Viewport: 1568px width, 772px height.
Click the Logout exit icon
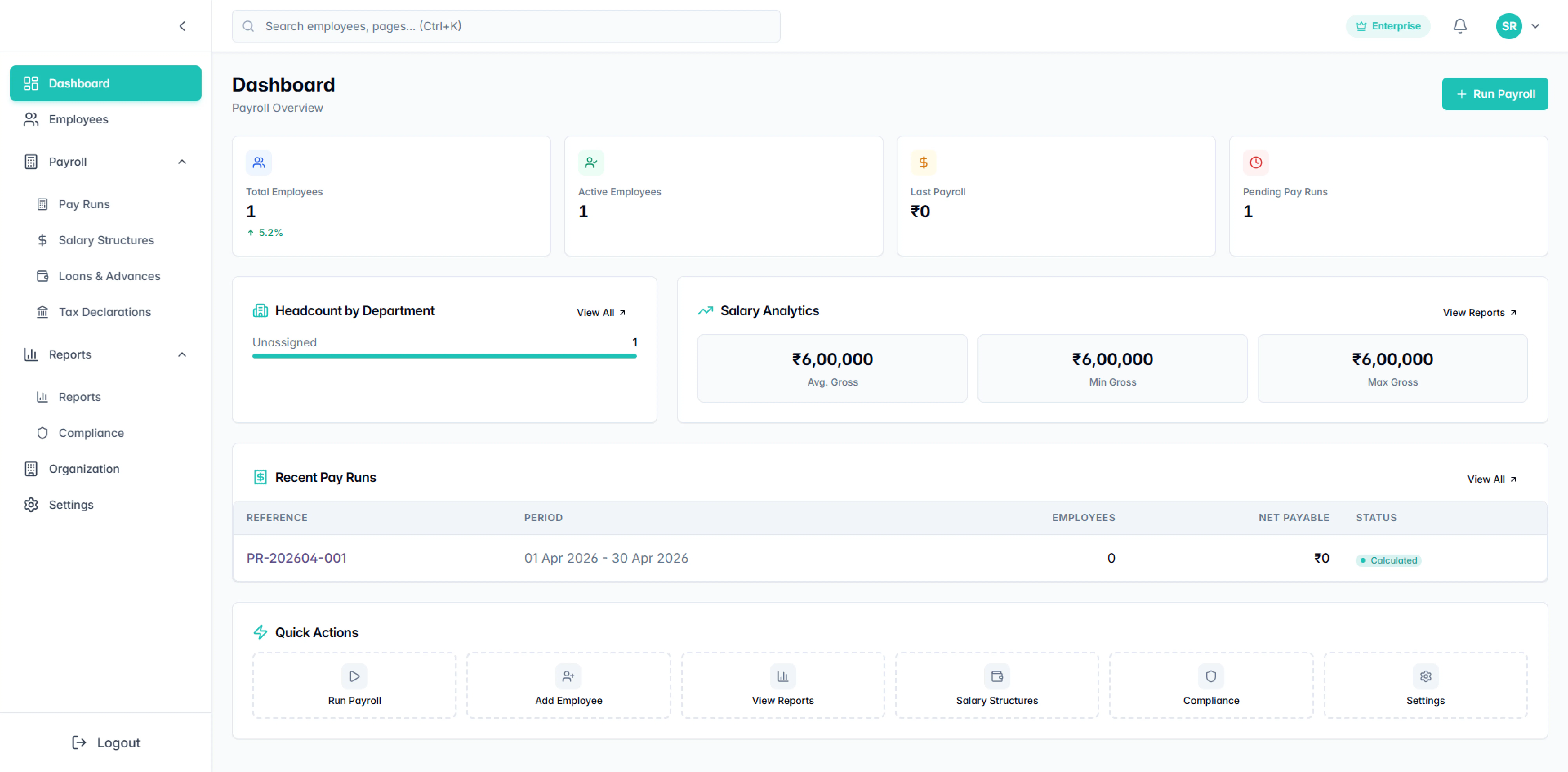tap(79, 743)
